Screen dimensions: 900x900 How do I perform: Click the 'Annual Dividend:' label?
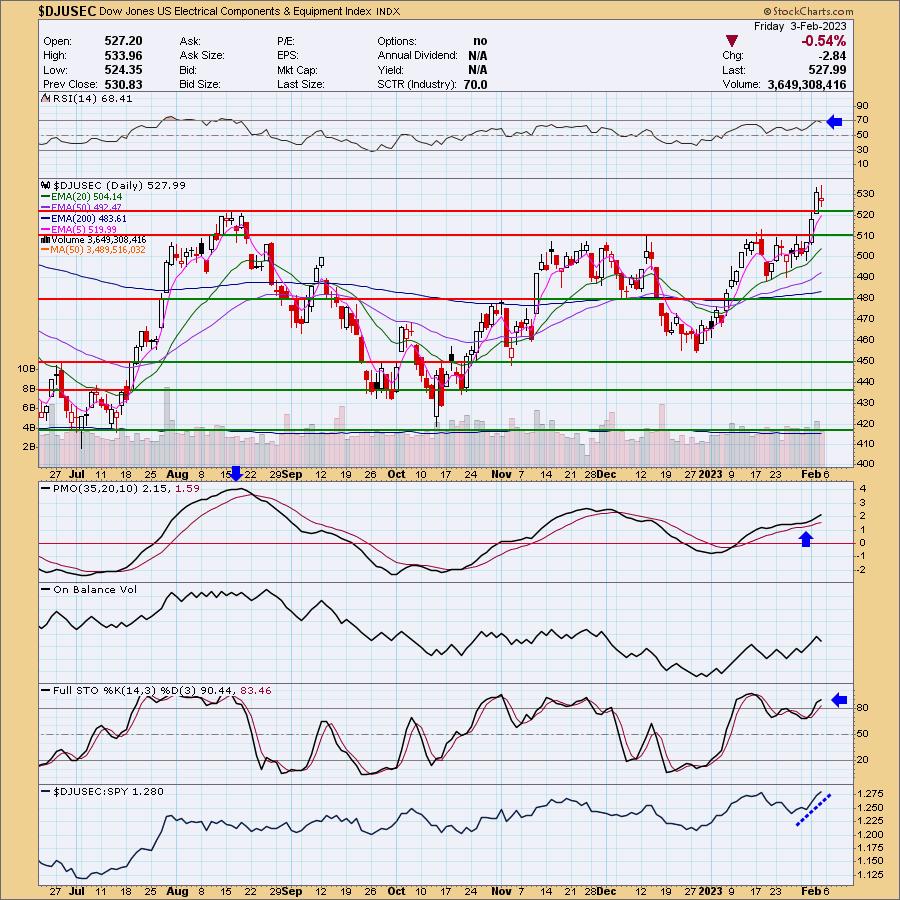pyautogui.click(x=417, y=56)
